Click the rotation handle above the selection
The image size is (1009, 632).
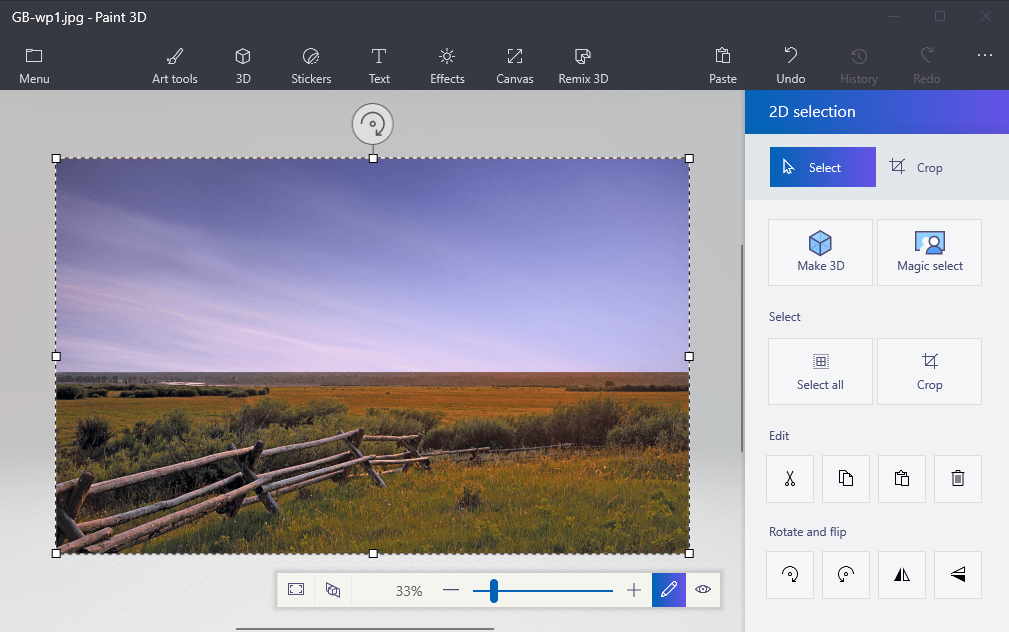coord(373,124)
